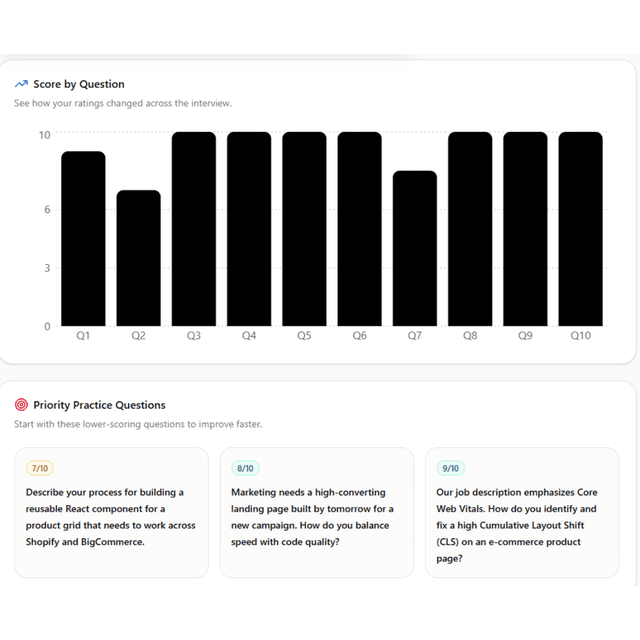Select the Q8 bar in chart
640x640 pixels.
click(x=470, y=229)
